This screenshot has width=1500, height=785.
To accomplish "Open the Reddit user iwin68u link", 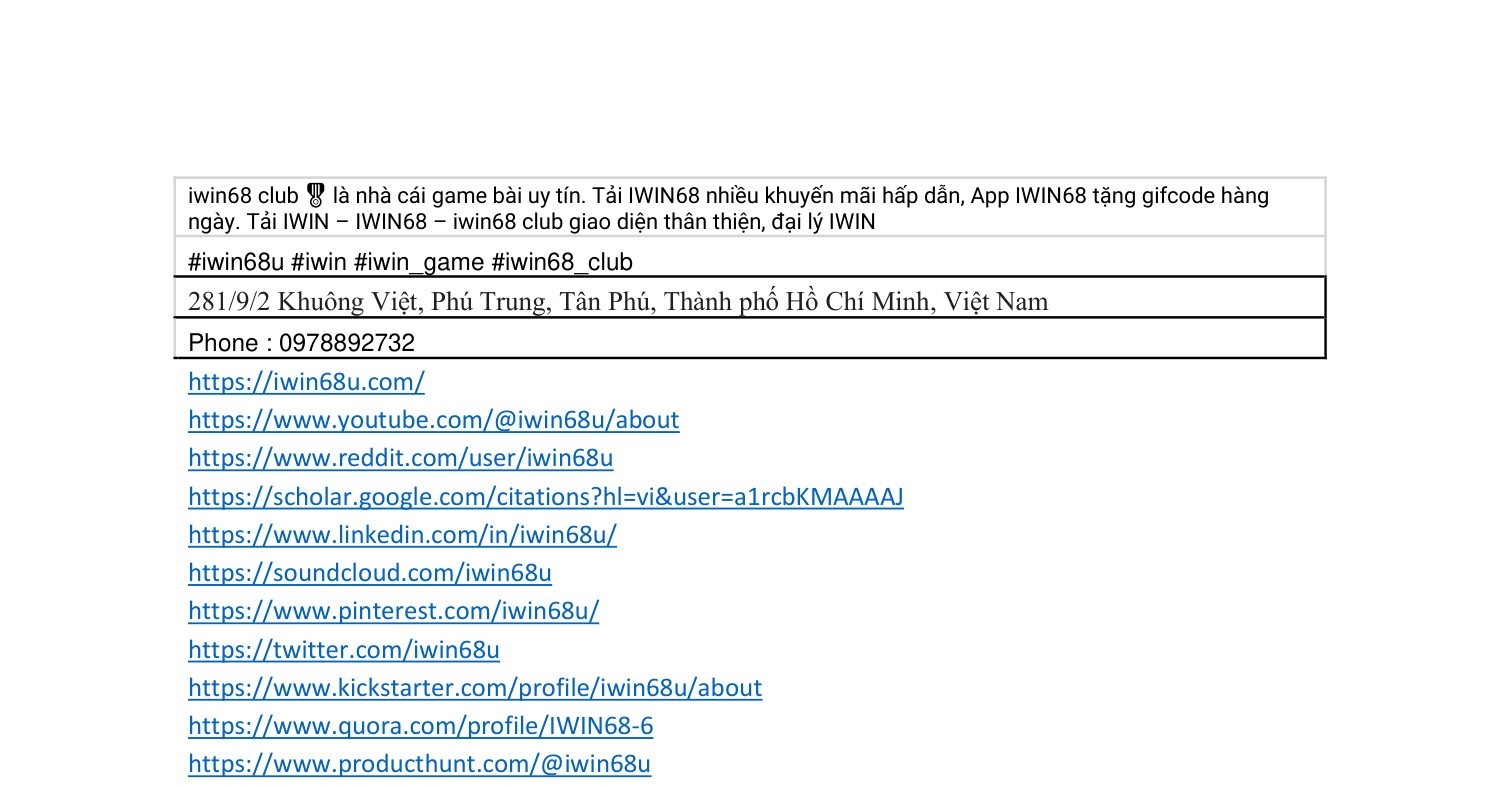I will [401, 458].
